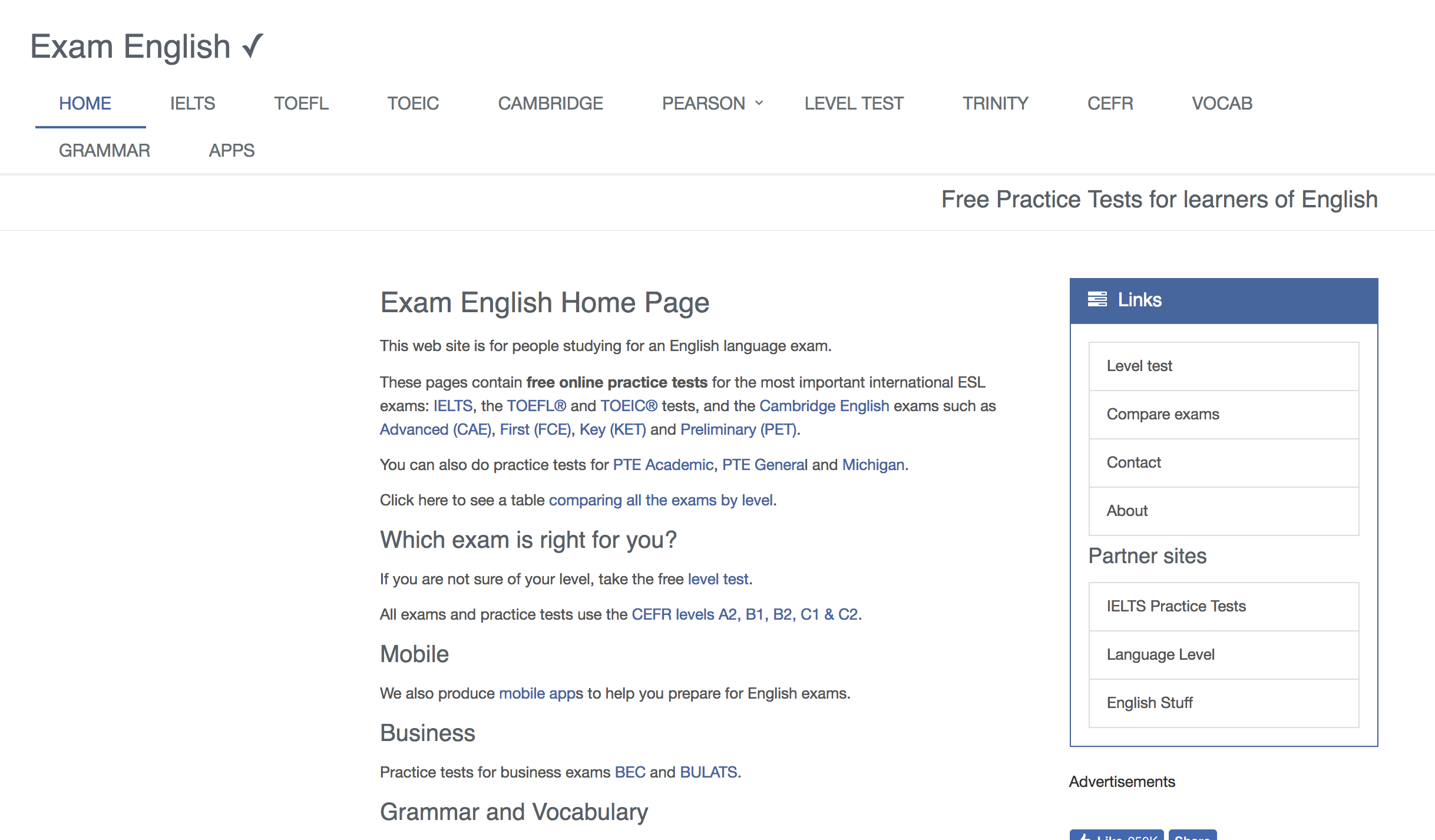Open the English Stuff partner link
Screen dimensions: 1435x840
[x=1149, y=703]
